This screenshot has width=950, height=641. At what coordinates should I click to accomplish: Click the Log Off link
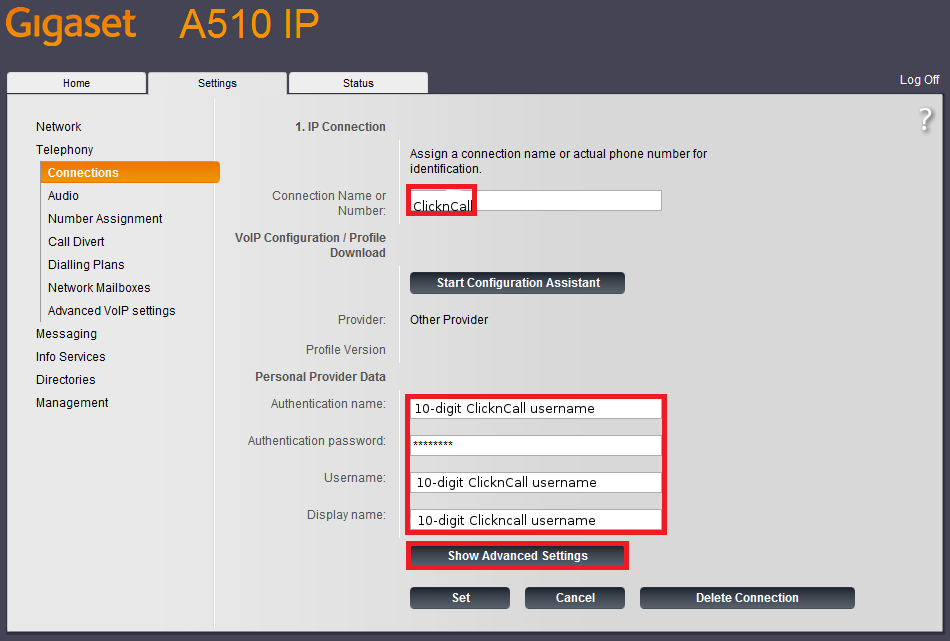point(919,80)
